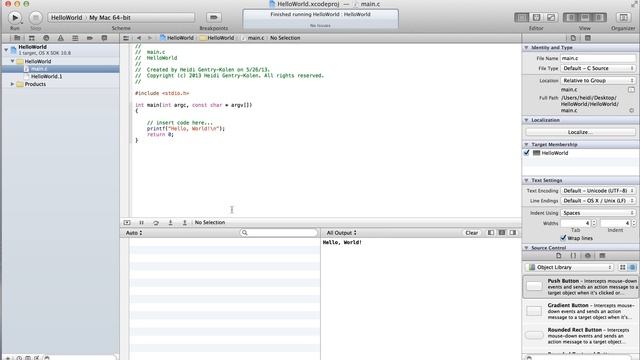
Task: Collapse the Localization section
Action: [x=526, y=120]
